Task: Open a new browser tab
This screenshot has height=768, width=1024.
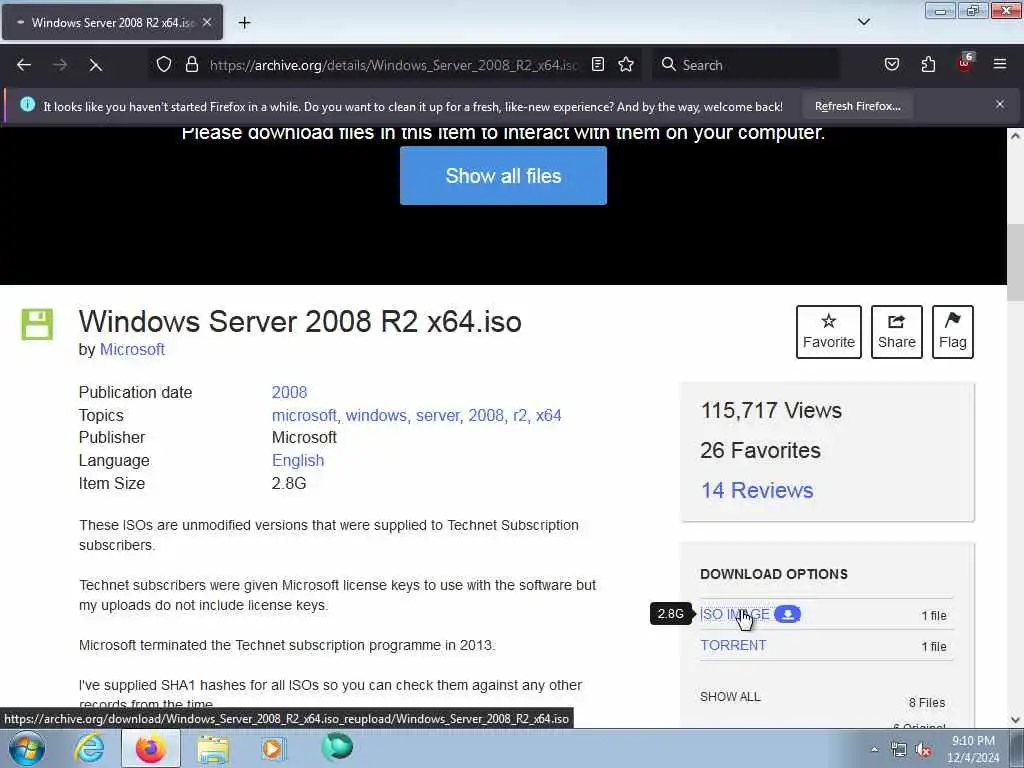Action: (244, 23)
